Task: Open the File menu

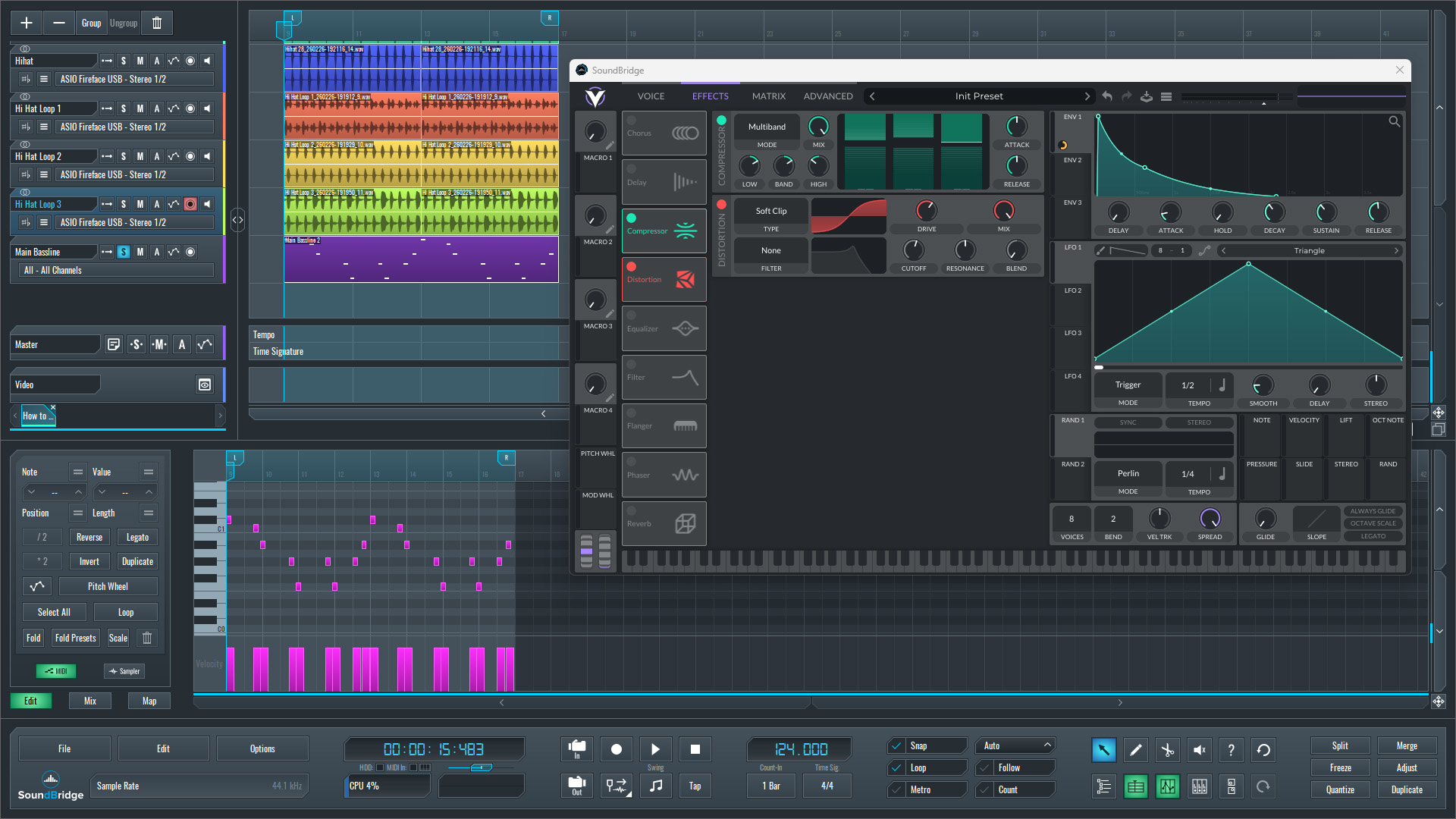Action: pos(64,748)
